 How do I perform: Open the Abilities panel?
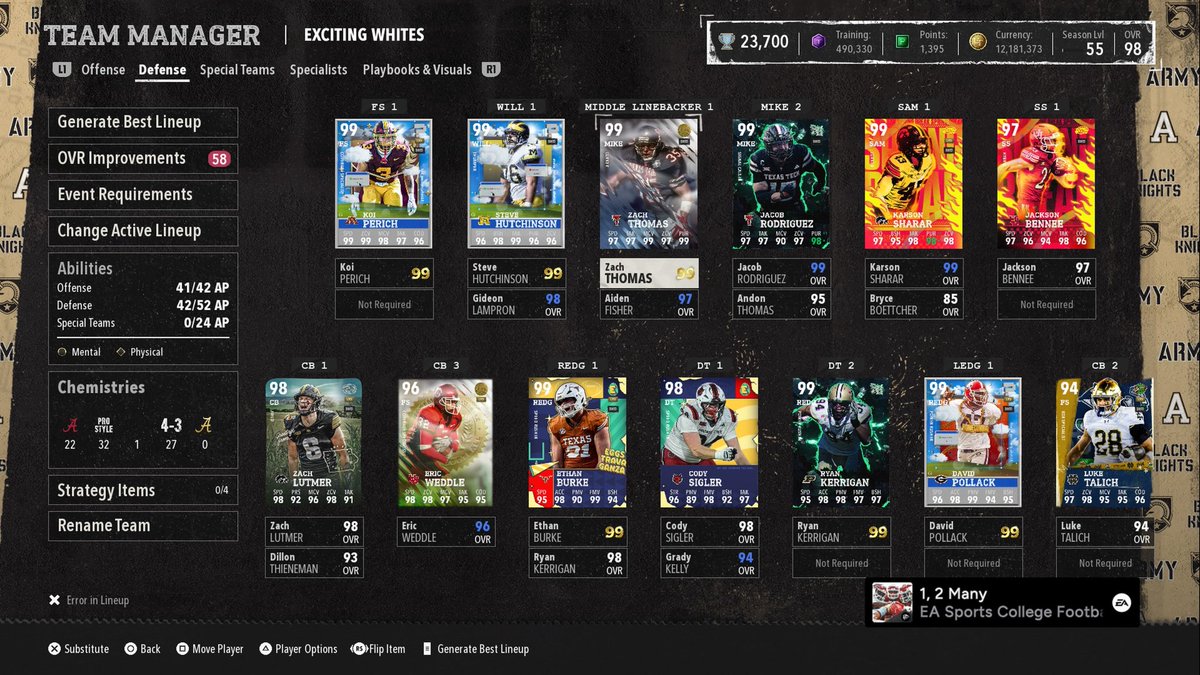[143, 308]
